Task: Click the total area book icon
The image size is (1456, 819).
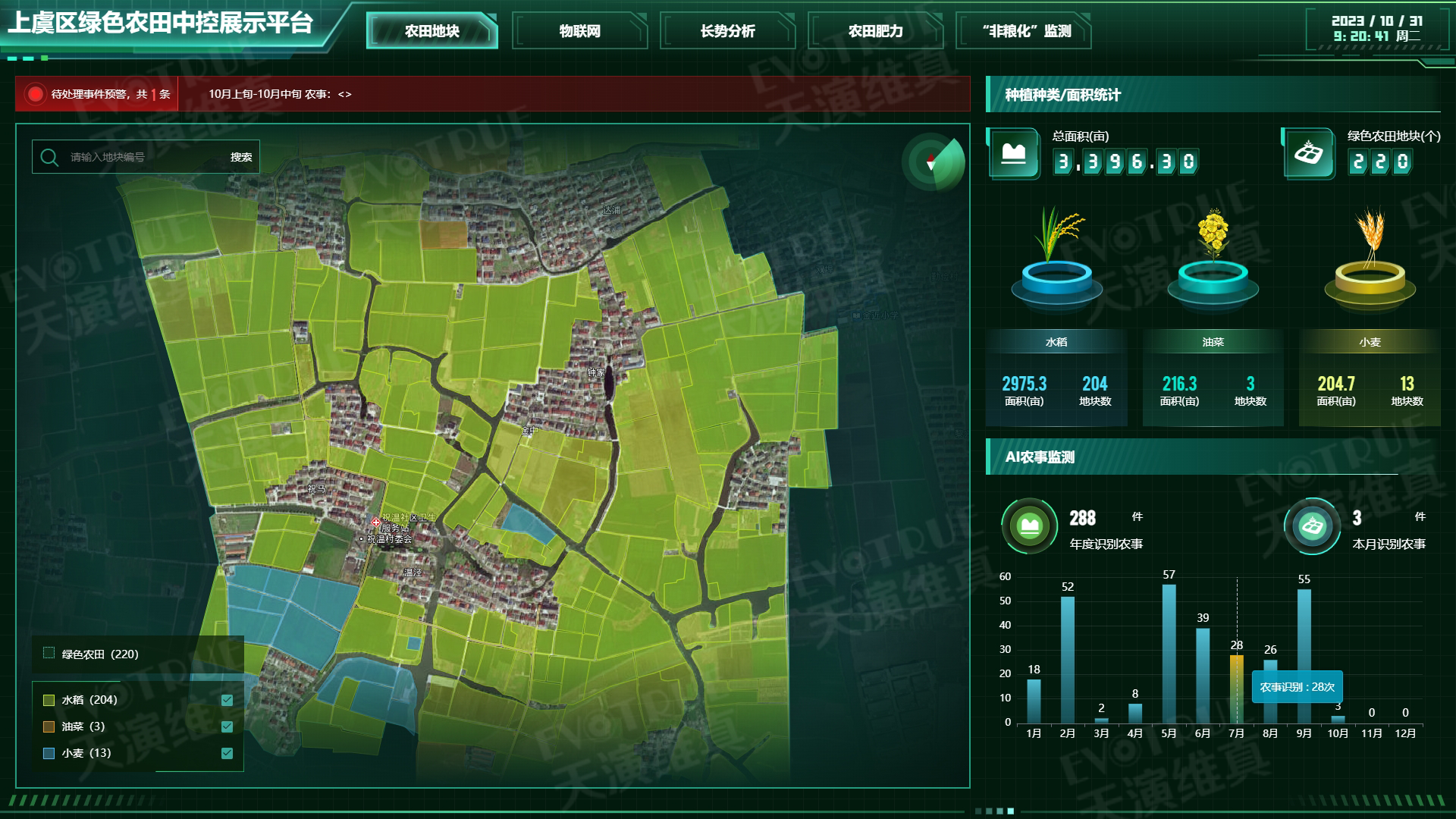Action: pyautogui.click(x=1014, y=154)
